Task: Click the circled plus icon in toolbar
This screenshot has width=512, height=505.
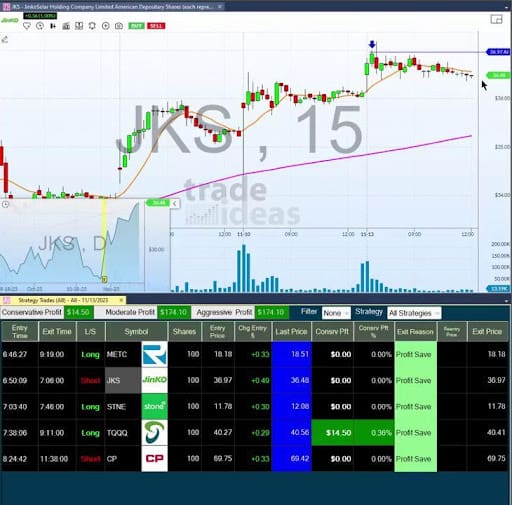Action: (x=106, y=26)
